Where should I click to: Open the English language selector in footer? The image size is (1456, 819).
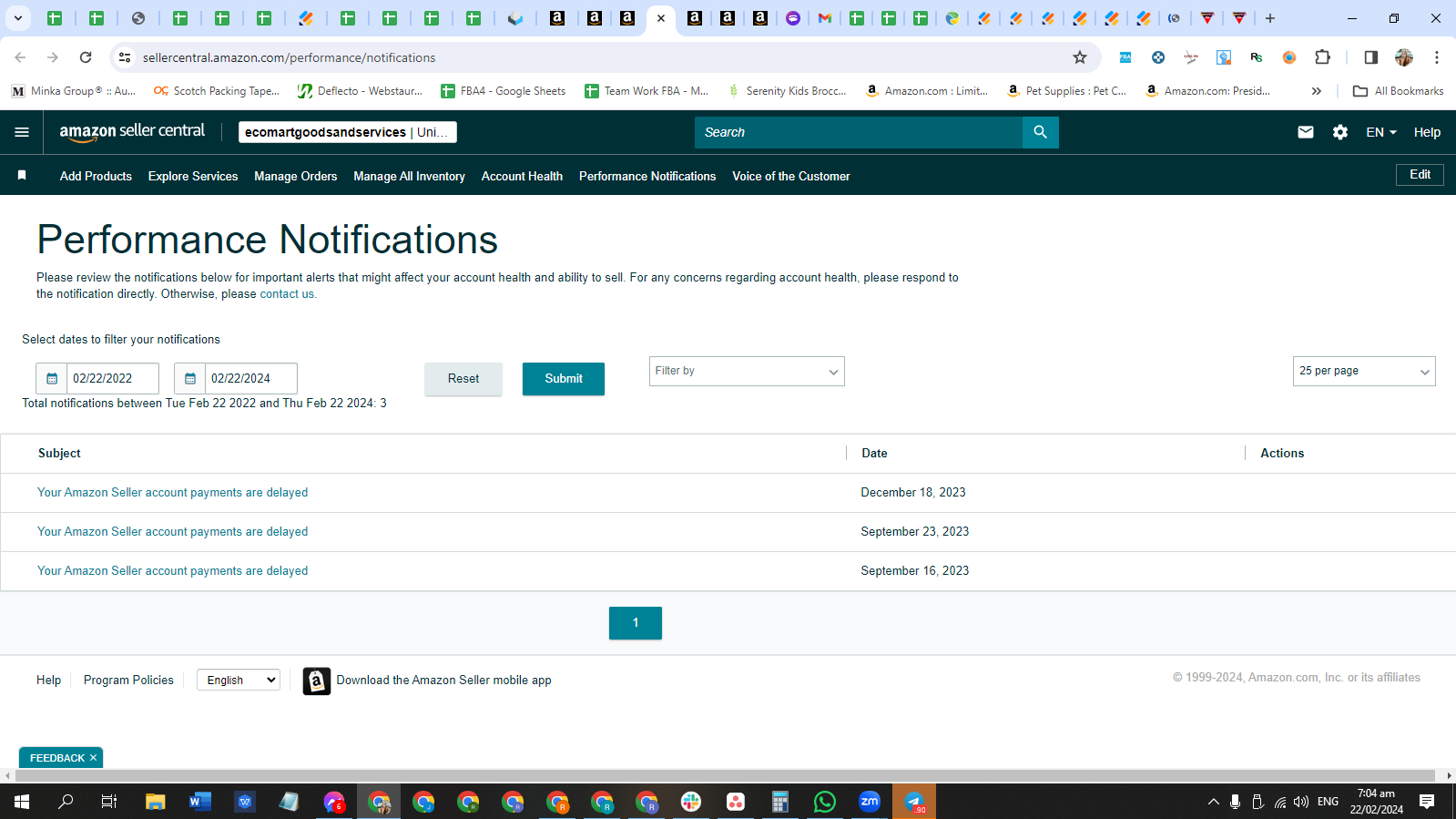239,681
